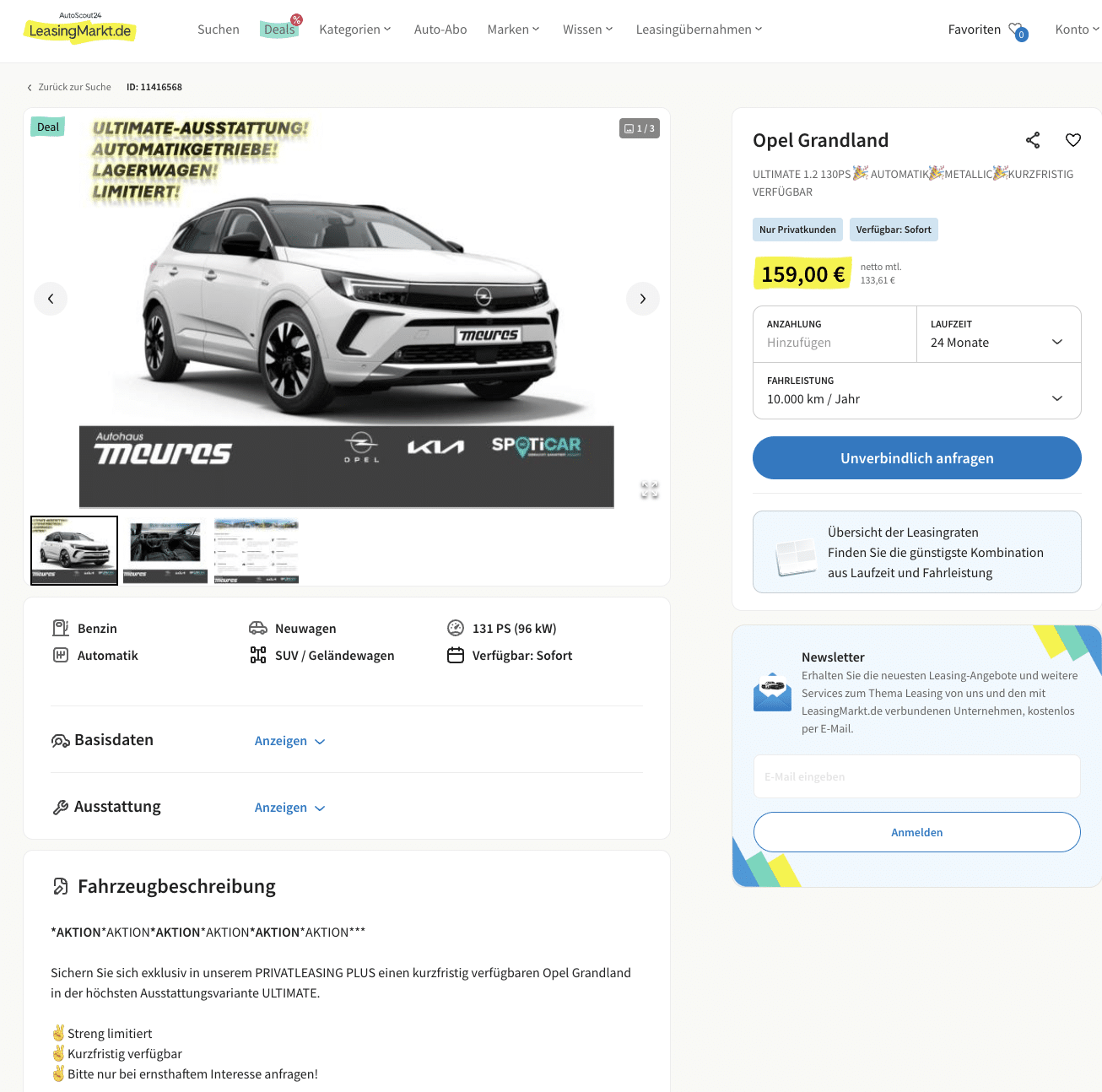Open the fullscreen image view icon
Viewport: 1102px width, 1092px height.
click(649, 489)
